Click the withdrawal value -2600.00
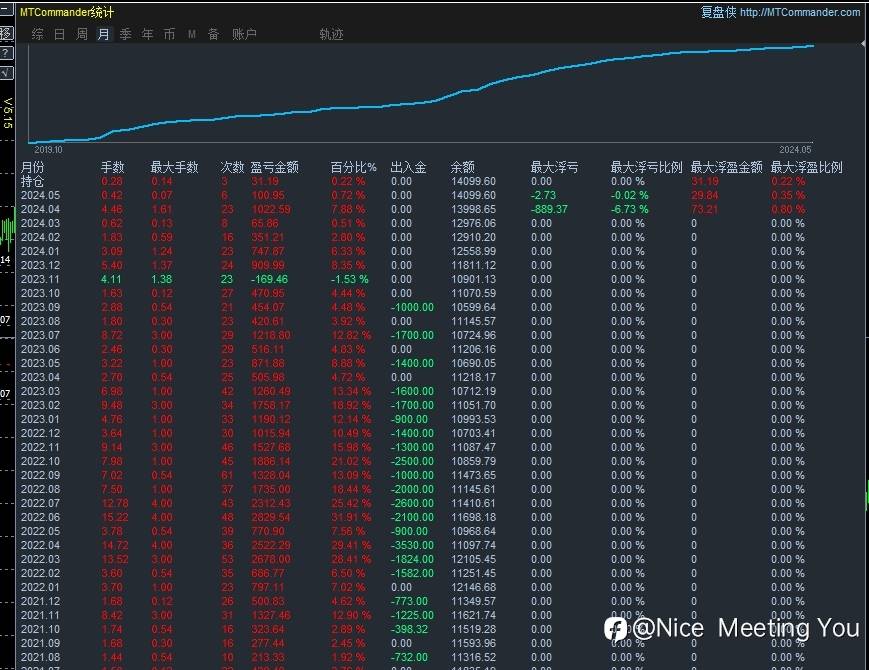This screenshot has height=670, width=869. pyautogui.click(x=412, y=503)
